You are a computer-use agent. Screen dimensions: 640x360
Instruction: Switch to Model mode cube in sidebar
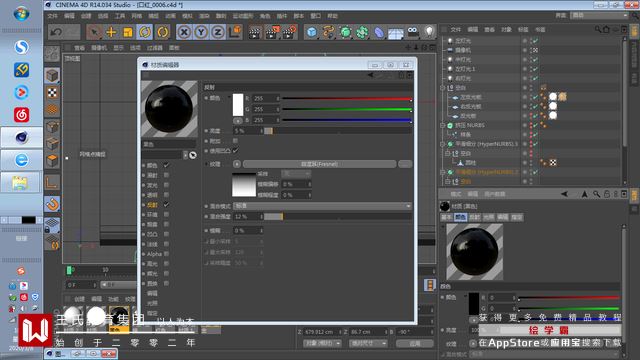(52, 75)
